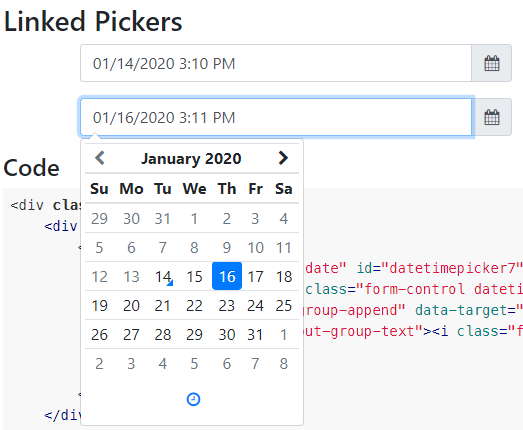Open calendar icon for second date picker

click(491, 117)
